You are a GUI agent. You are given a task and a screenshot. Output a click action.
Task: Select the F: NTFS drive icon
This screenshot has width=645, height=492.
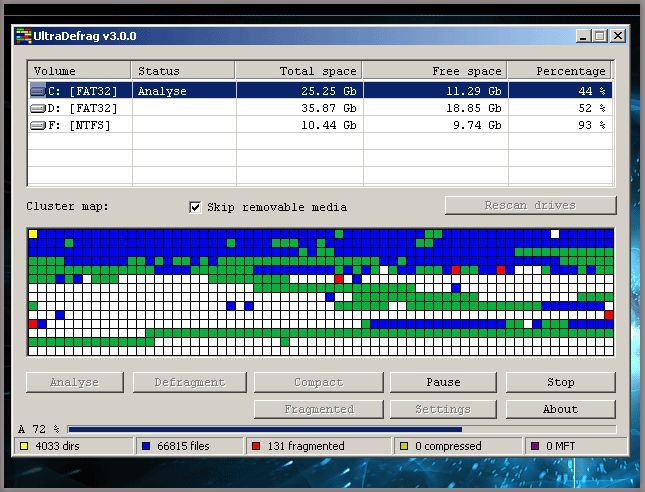pos(38,125)
